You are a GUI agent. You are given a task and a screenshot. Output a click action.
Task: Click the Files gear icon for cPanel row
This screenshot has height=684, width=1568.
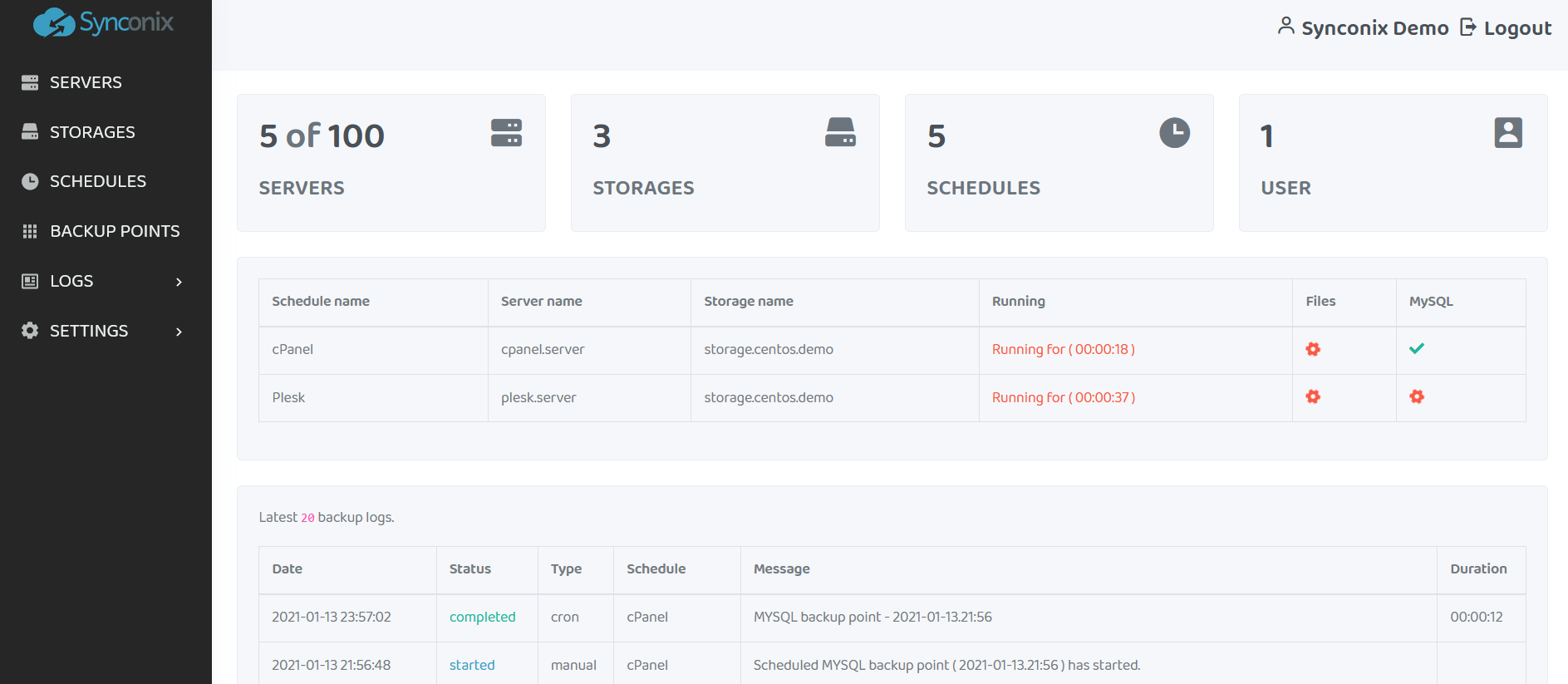tap(1313, 349)
